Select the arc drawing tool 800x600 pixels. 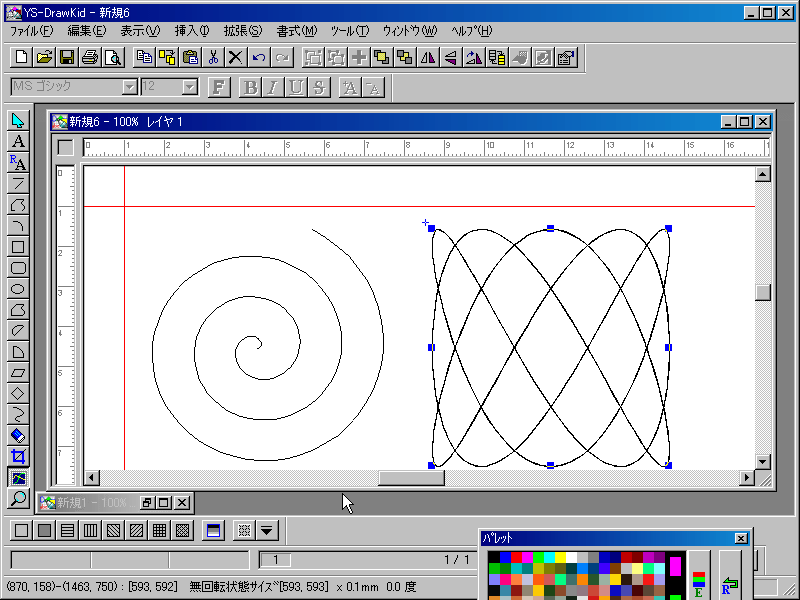tap(18, 226)
